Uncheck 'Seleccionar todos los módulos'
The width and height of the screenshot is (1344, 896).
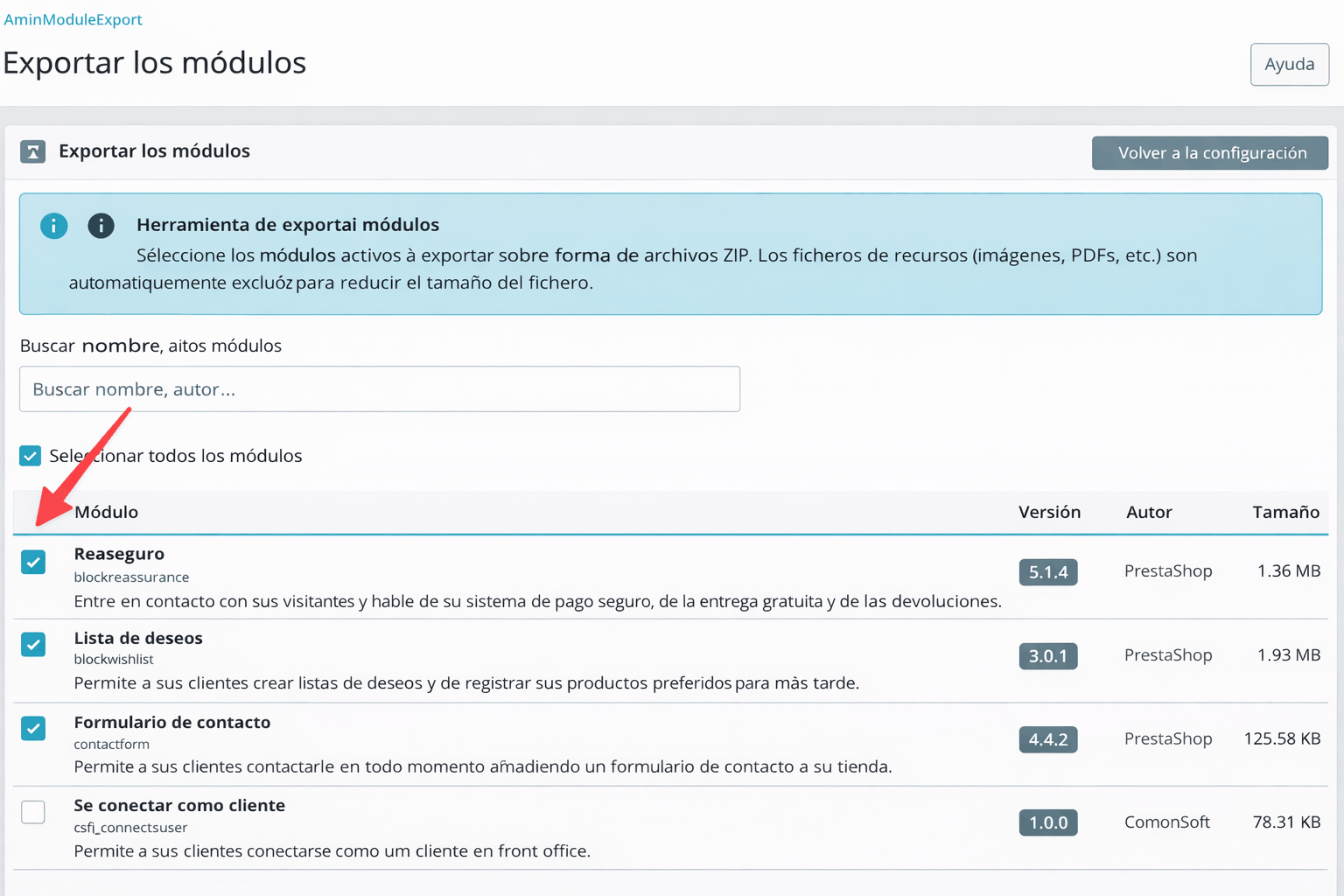(31, 456)
